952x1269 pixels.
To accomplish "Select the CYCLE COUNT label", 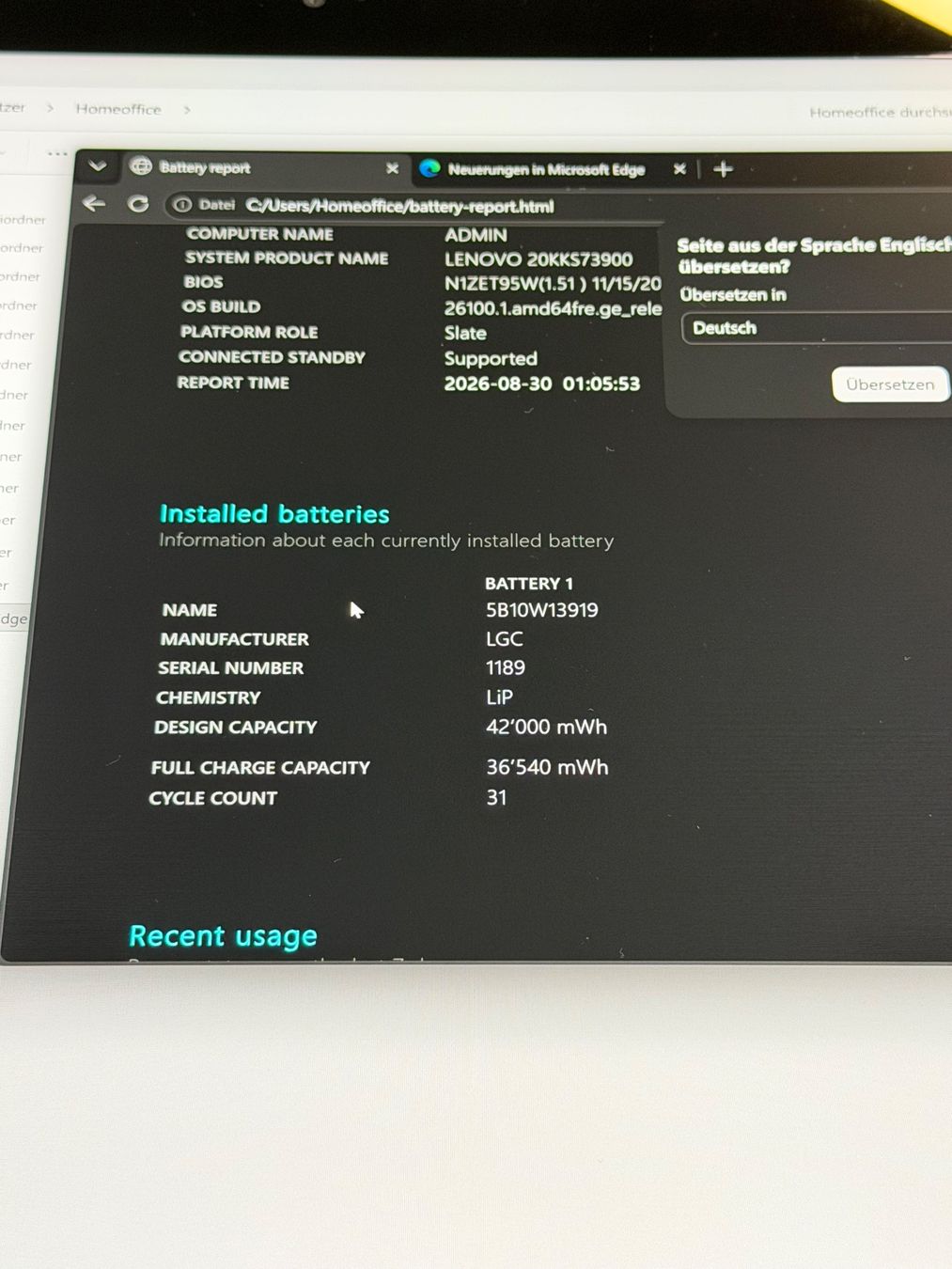I will (x=212, y=798).
